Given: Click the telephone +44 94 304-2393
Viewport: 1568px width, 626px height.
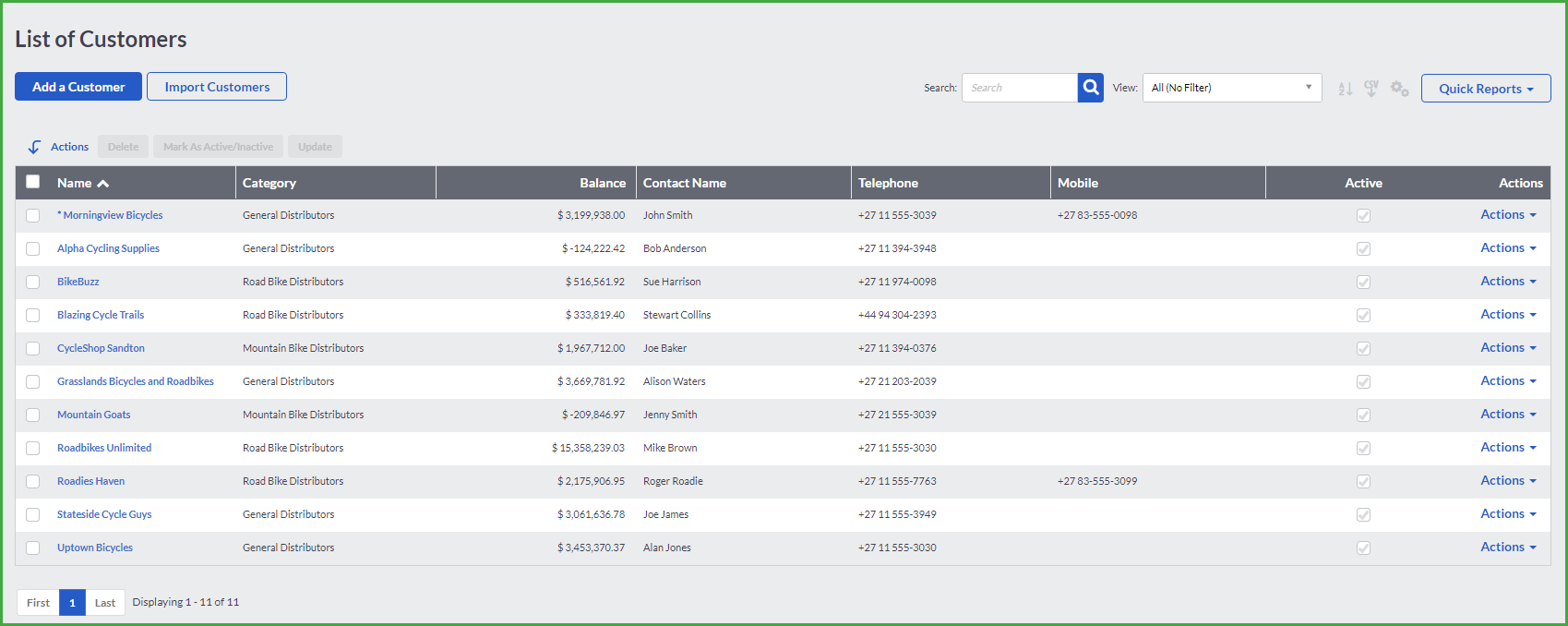Looking at the screenshot, I should (897, 315).
